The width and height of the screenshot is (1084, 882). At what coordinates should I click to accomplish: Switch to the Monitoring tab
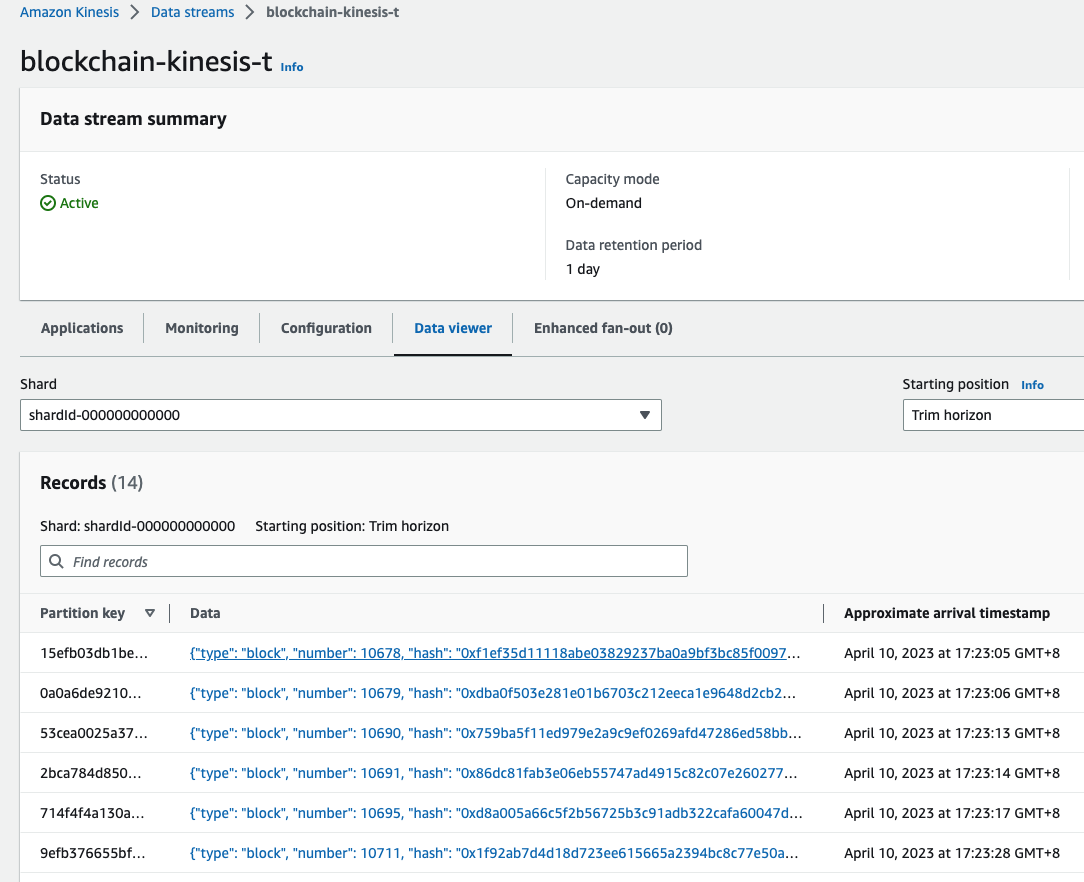[x=202, y=328]
